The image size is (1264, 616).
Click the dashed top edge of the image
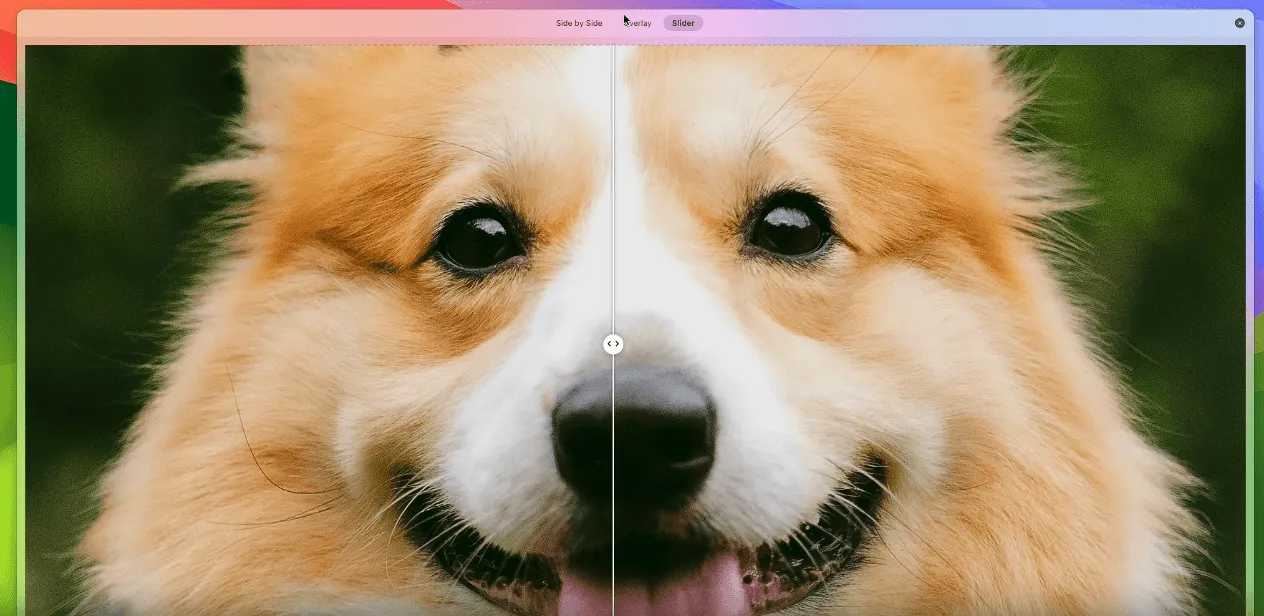tap(635, 45)
